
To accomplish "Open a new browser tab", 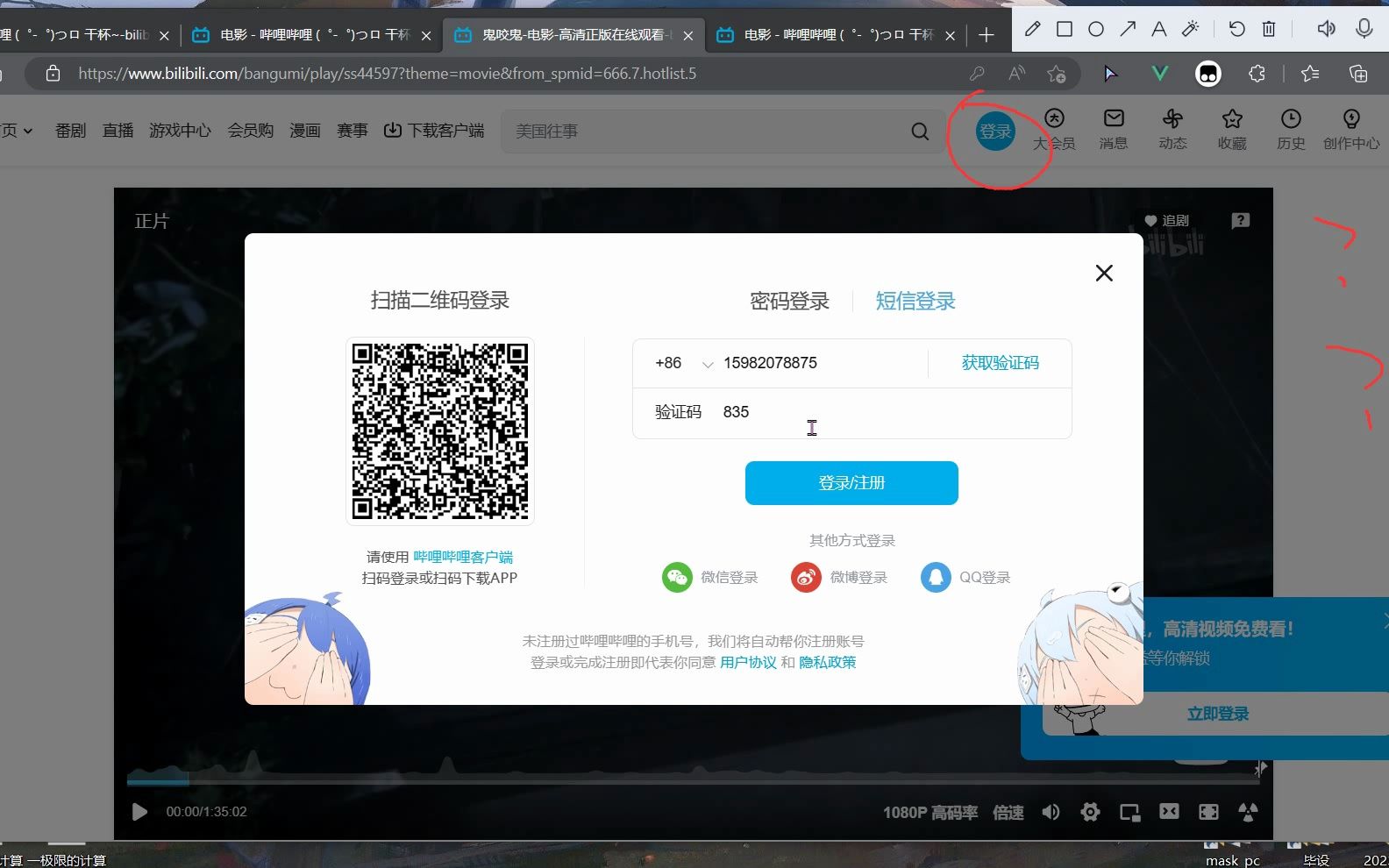I will tap(987, 35).
